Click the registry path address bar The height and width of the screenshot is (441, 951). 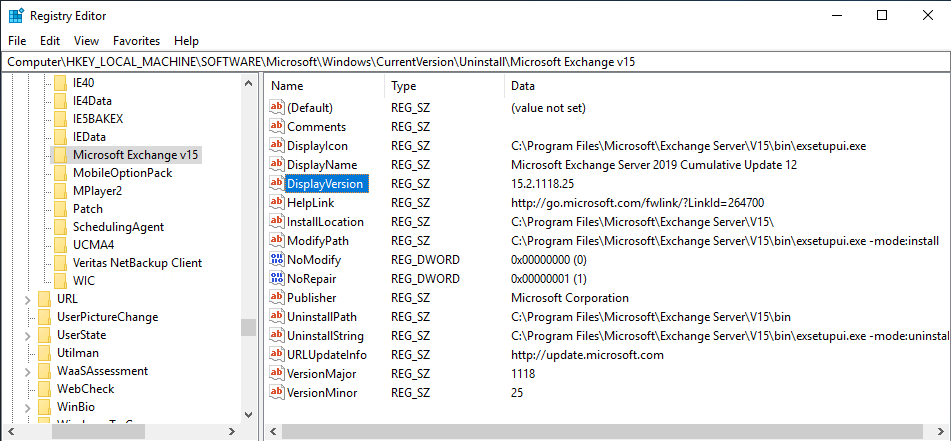pyautogui.click(x=476, y=62)
